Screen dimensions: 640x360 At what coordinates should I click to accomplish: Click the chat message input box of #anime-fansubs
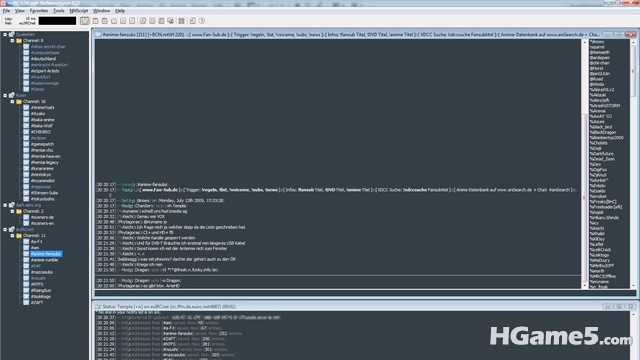tap(365, 293)
